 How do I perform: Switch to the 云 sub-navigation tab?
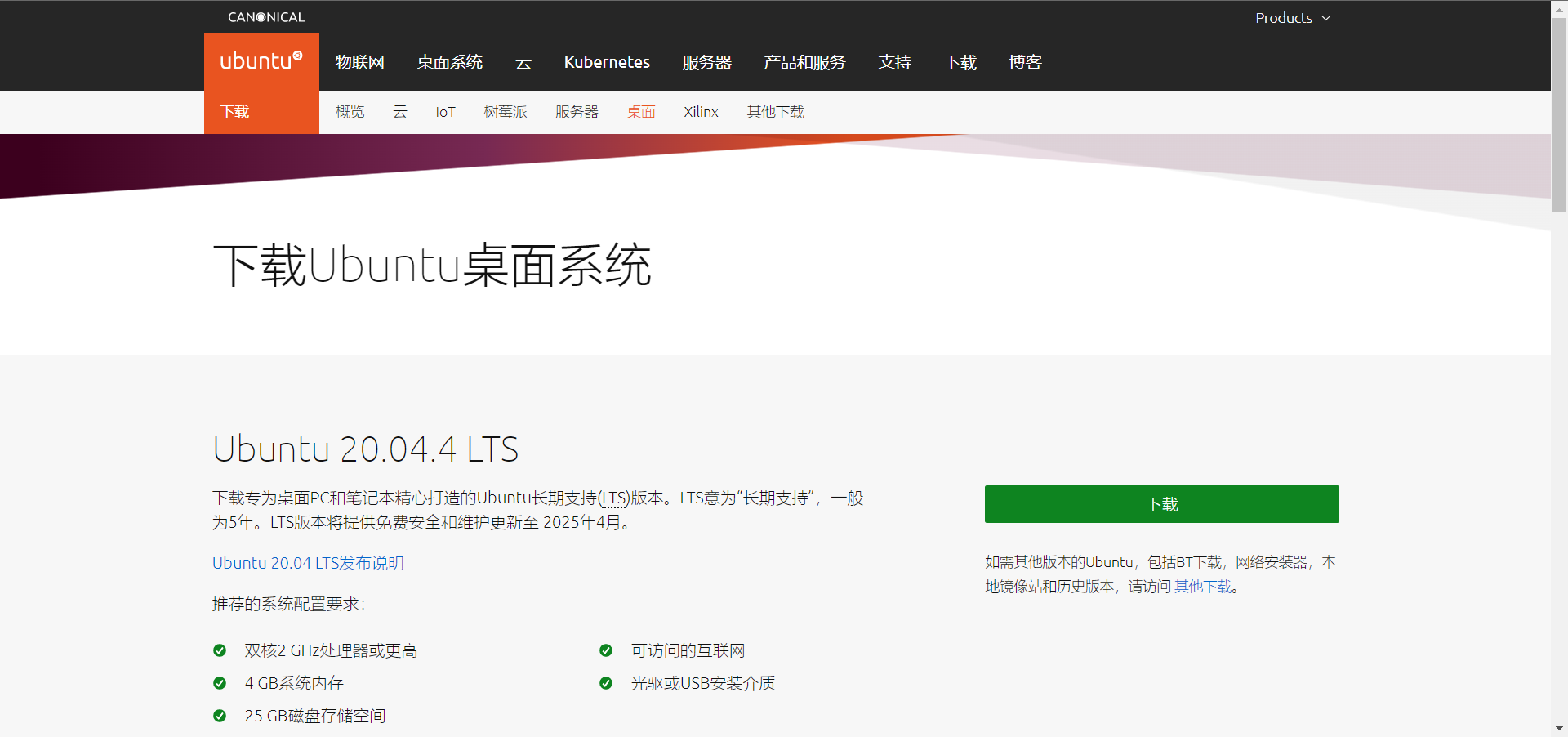[x=400, y=112]
